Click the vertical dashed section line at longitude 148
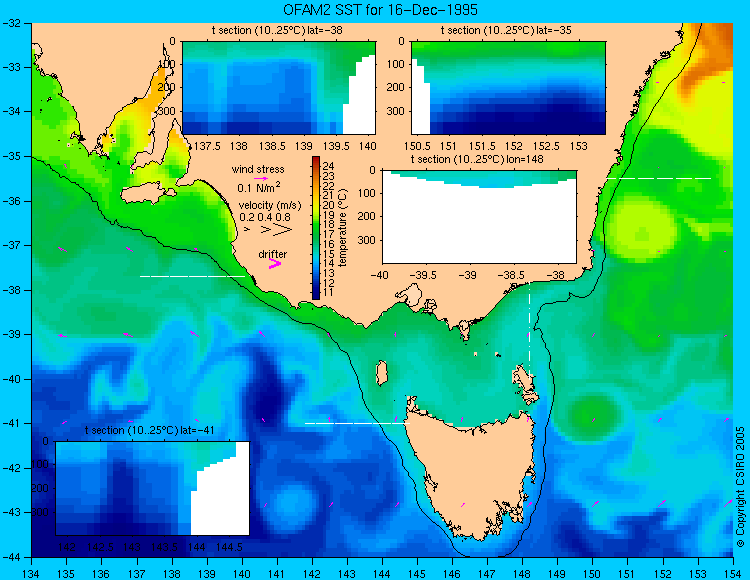750x580 pixels. coord(529,329)
